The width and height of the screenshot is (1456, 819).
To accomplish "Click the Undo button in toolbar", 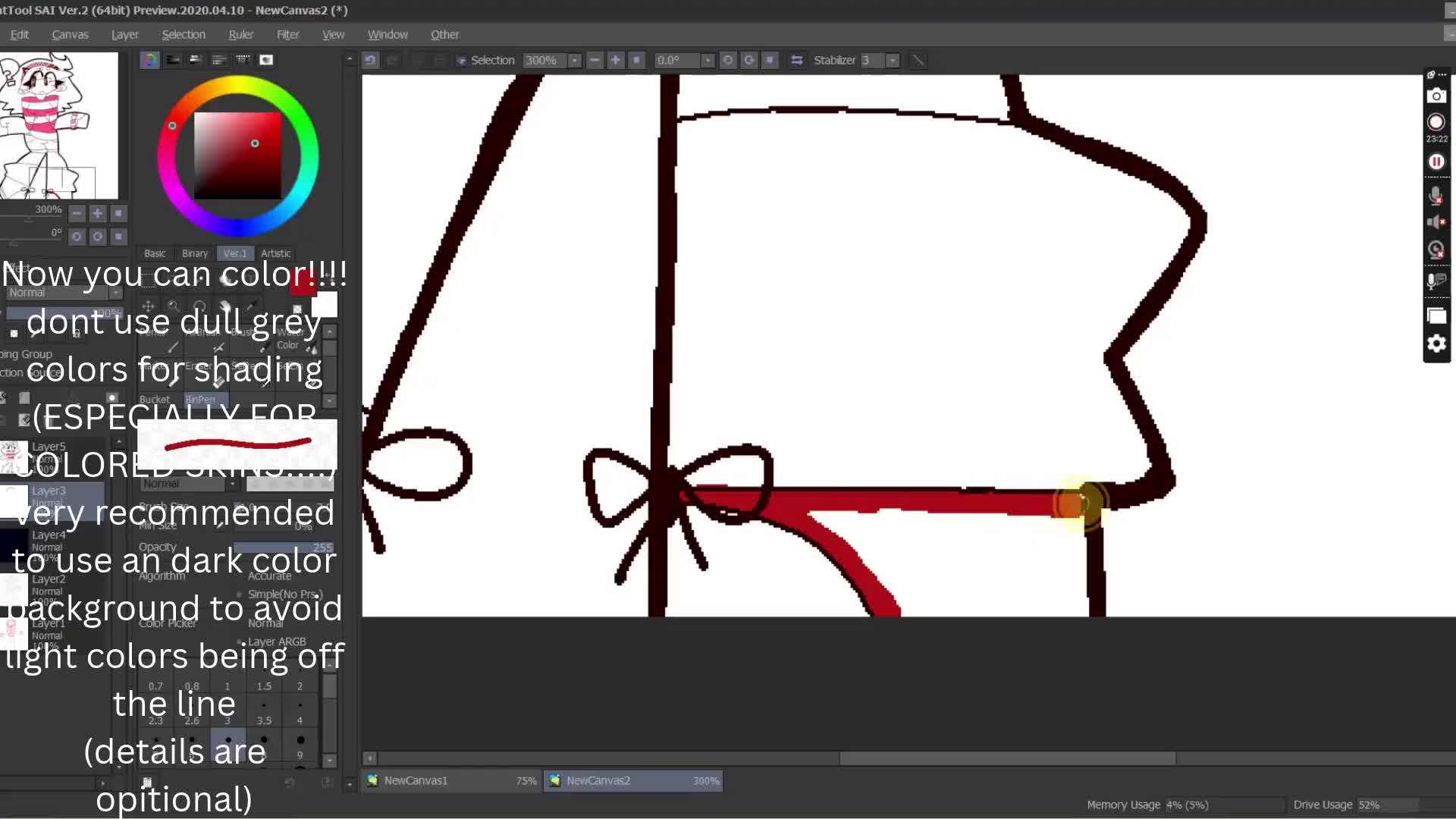I will pyautogui.click(x=370, y=60).
